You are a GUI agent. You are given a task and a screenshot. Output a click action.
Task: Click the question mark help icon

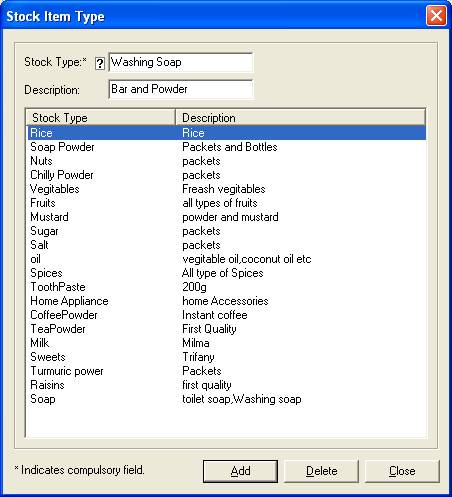[x=100, y=63]
